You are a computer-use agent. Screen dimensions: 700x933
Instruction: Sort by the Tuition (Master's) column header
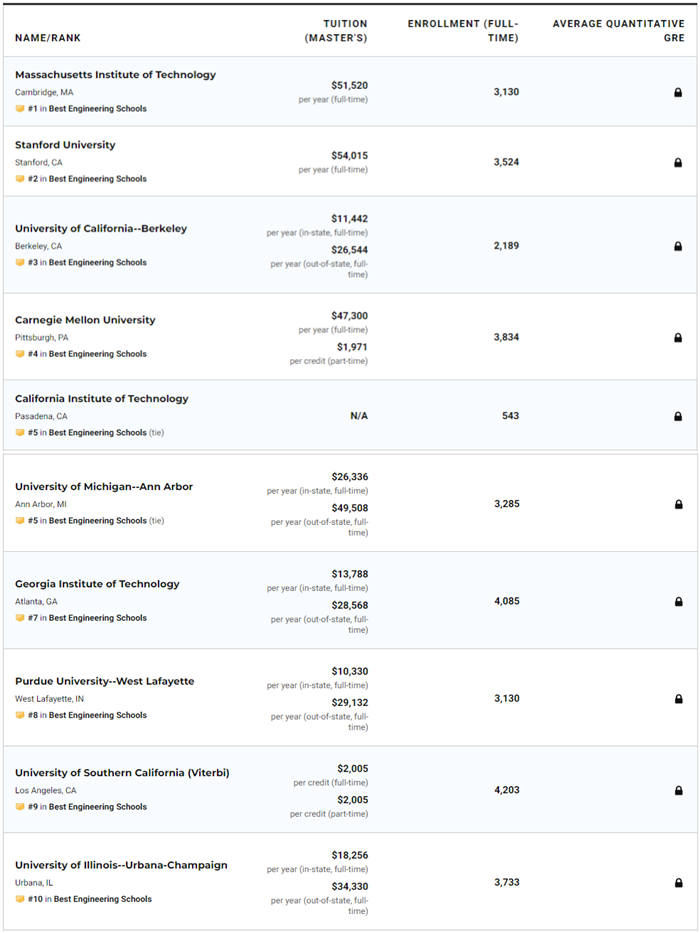point(336,31)
